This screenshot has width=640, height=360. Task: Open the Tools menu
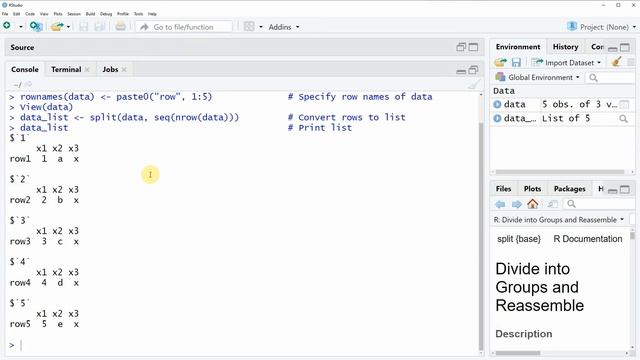[138, 14]
